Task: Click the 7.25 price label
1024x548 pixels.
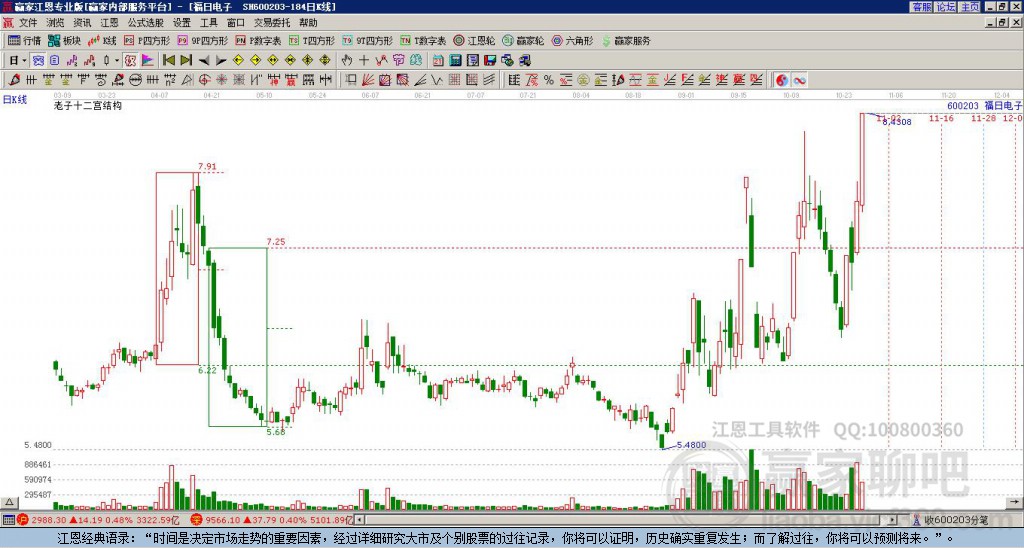Action: click(x=276, y=242)
